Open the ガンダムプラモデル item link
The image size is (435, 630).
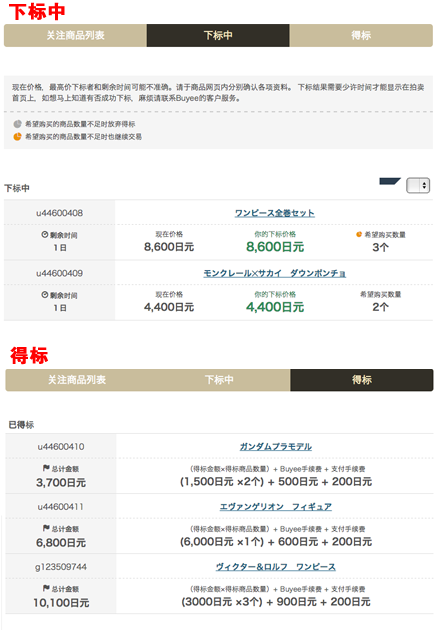(276, 446)
